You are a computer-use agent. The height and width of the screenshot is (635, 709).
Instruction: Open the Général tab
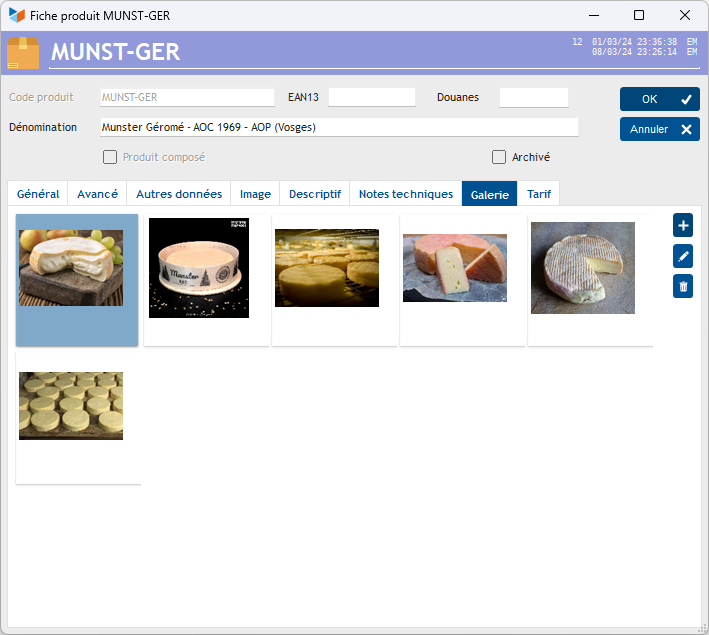tap(38, 194)
